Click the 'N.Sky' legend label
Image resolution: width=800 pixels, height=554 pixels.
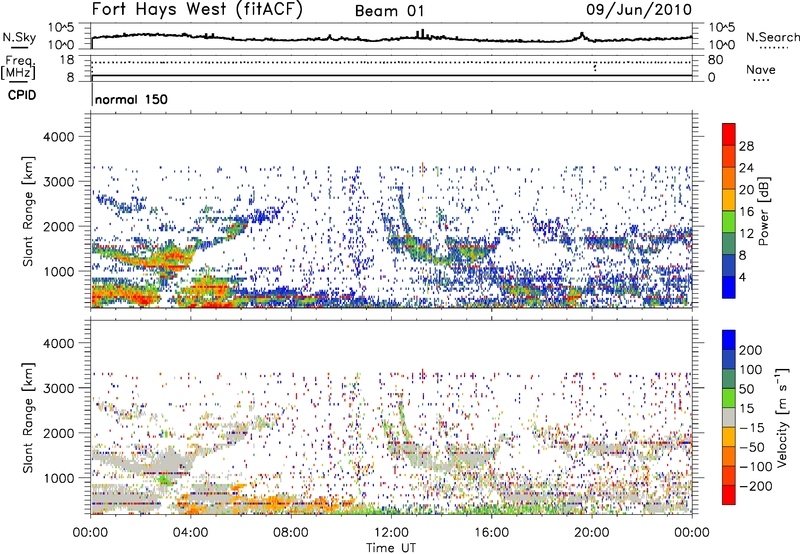point(19,37)
